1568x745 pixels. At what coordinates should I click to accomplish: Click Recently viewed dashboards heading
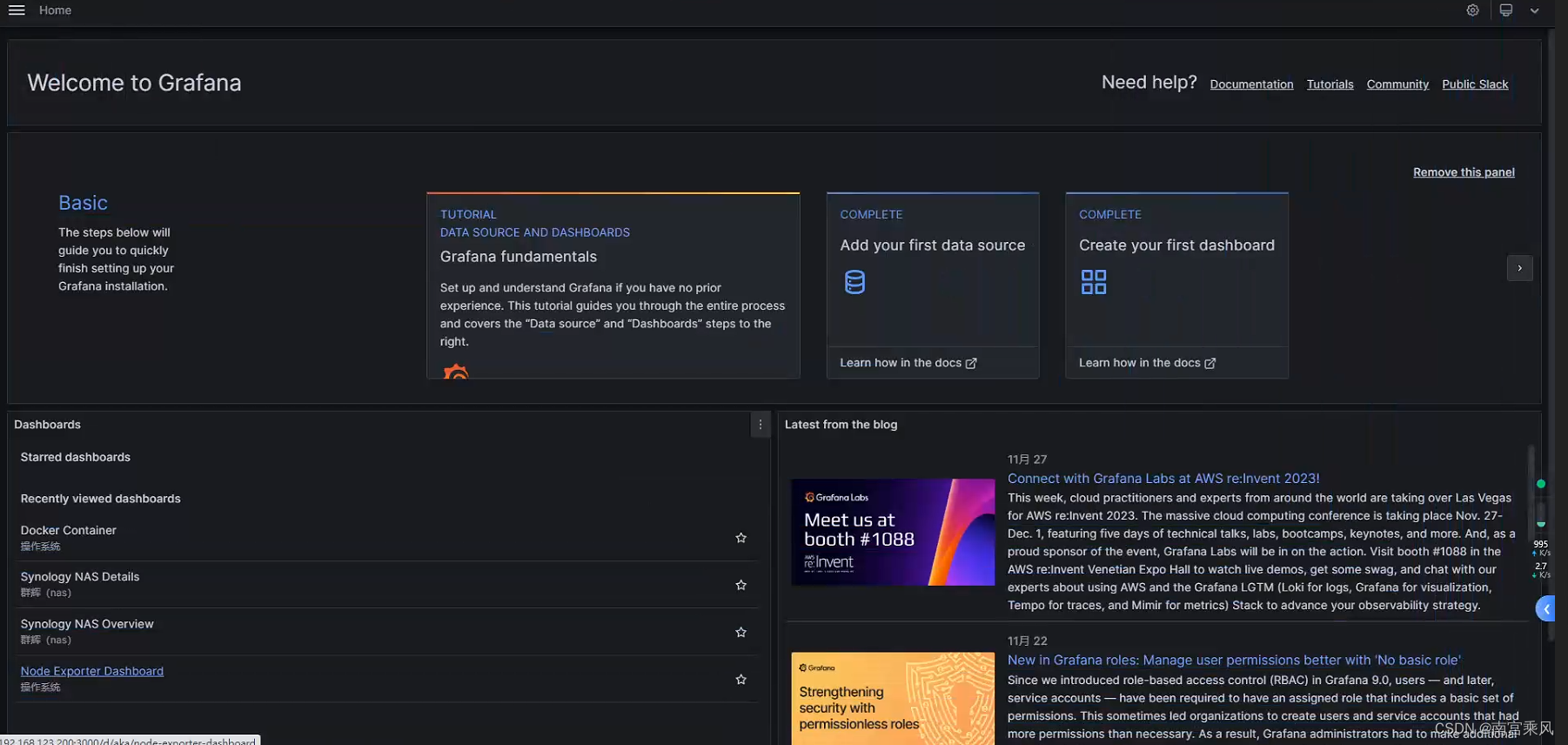tap(101, 499)
